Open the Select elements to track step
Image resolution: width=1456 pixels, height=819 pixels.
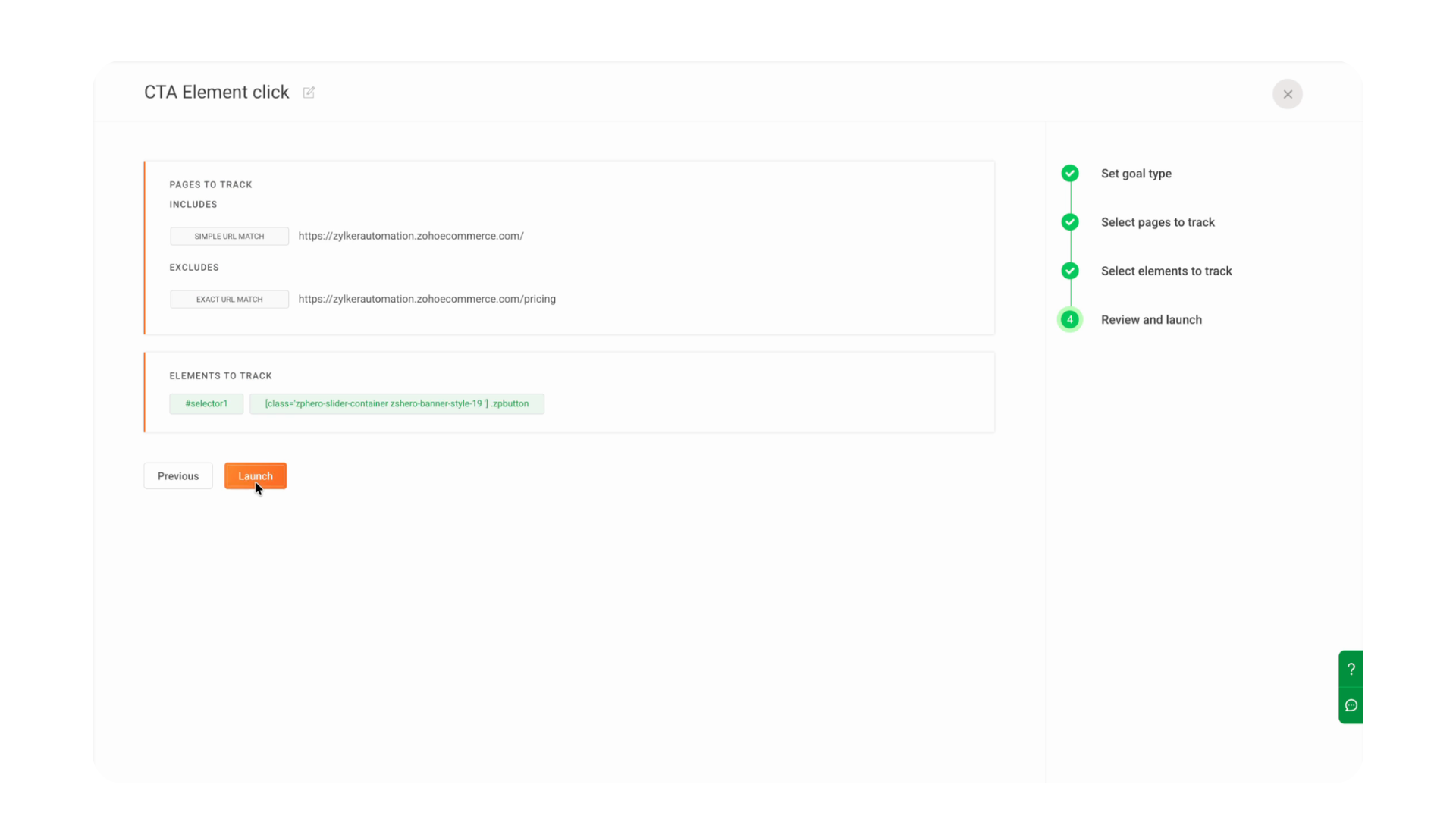pos(1166,271)
